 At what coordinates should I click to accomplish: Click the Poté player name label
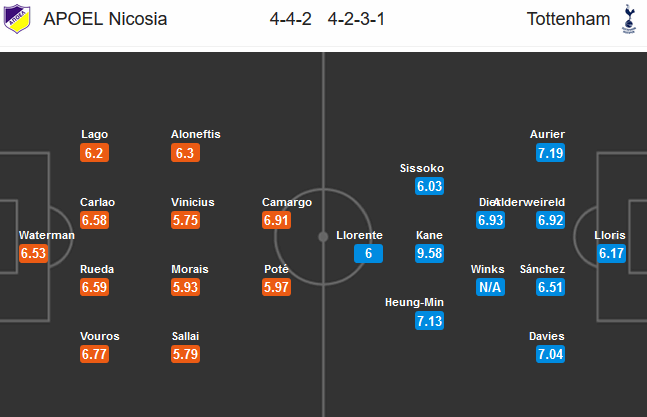(x=276, y=269)
